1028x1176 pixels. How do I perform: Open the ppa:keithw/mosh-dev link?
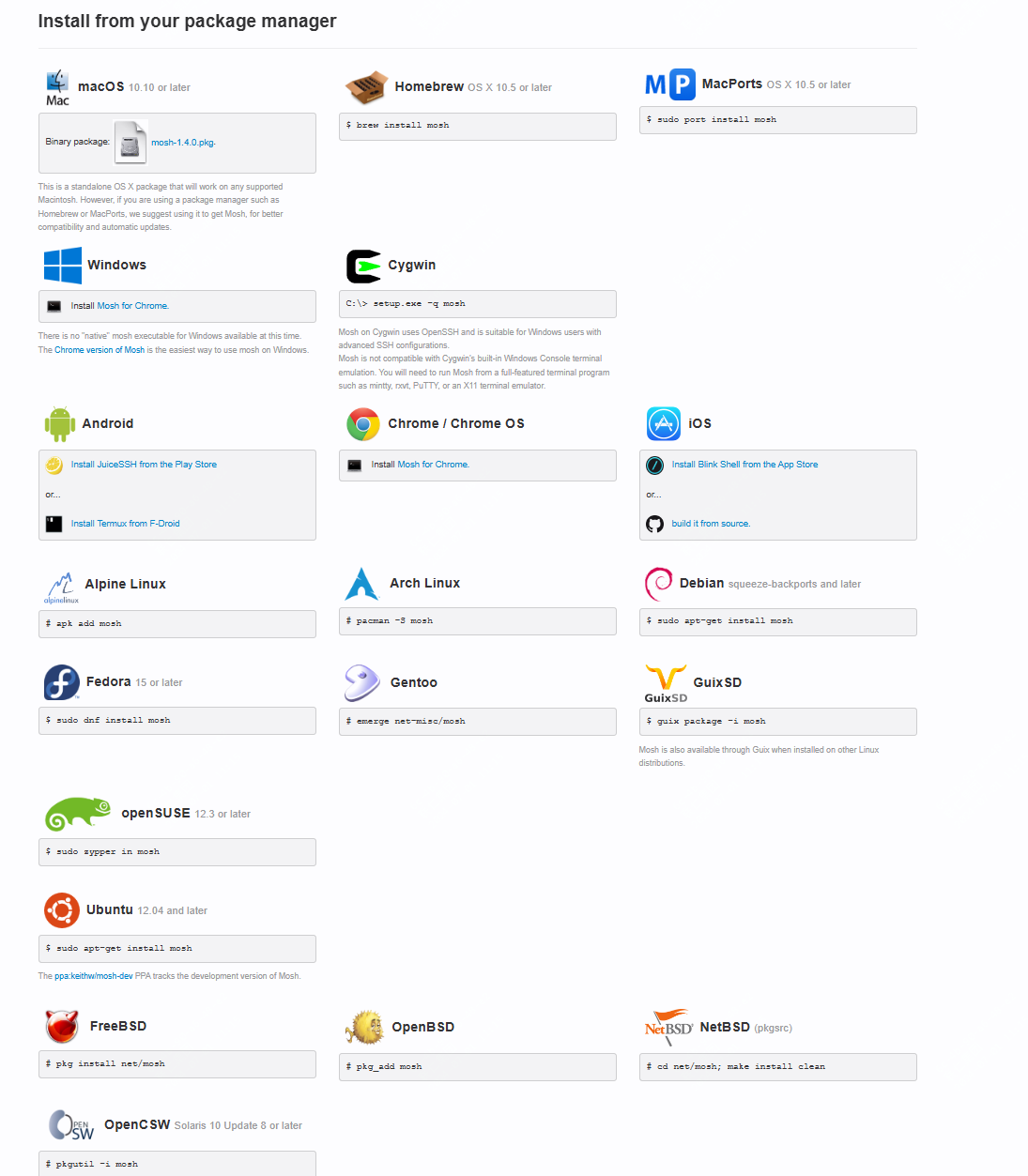click(94, 976)
